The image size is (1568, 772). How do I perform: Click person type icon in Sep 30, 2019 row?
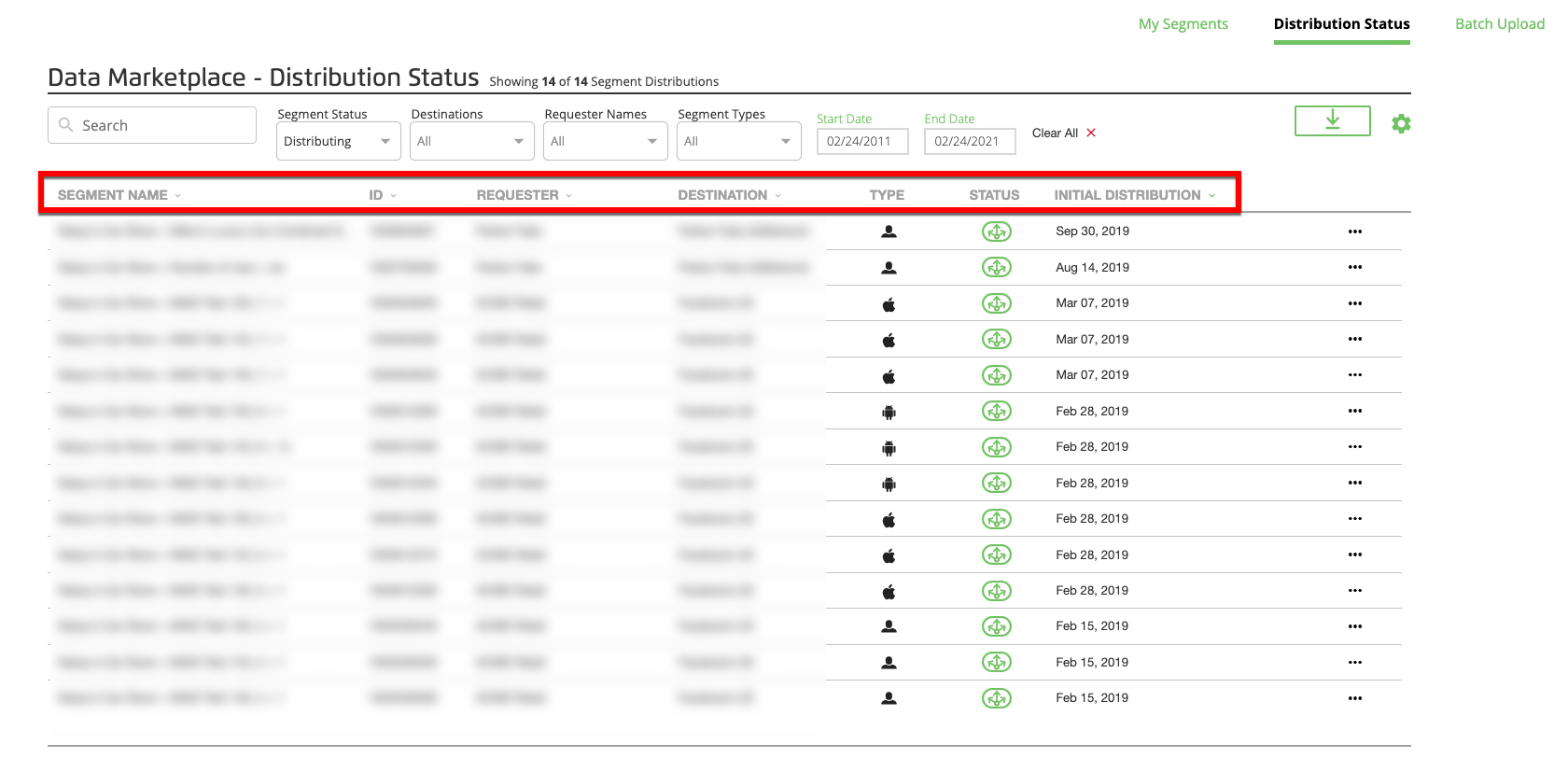tap(889, 232)
